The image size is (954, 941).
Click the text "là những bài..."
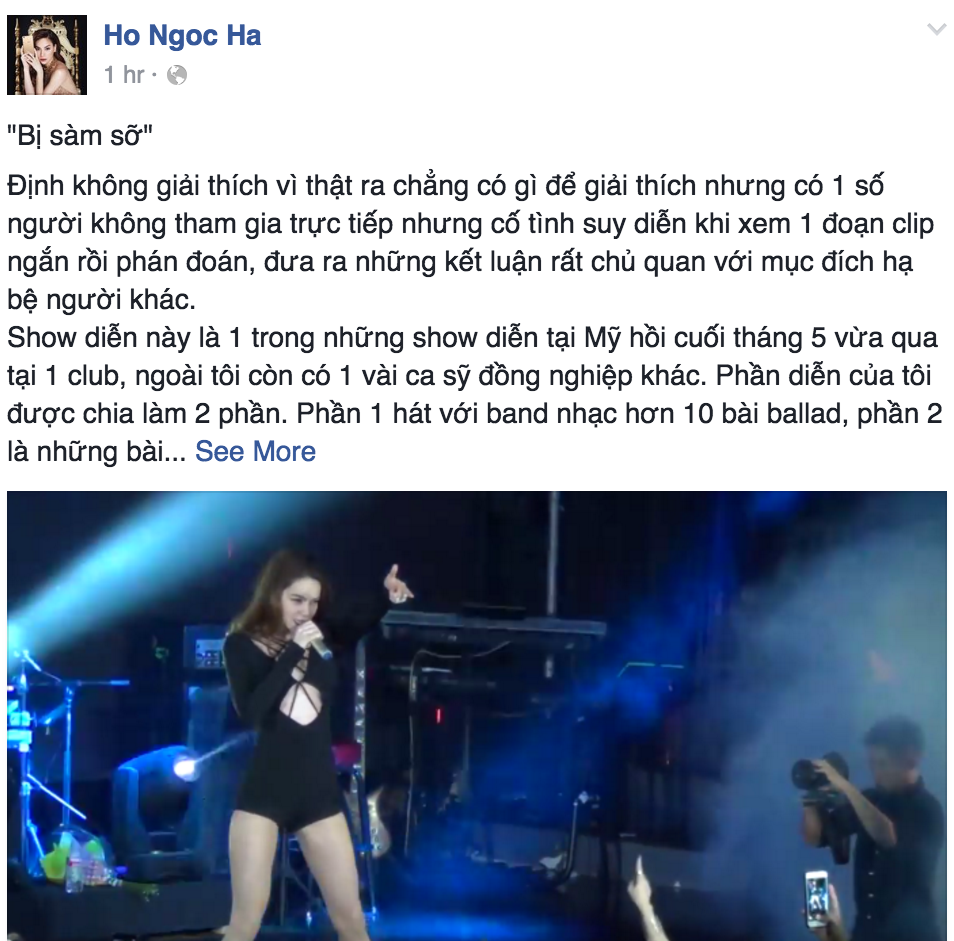tap(96, 452)
